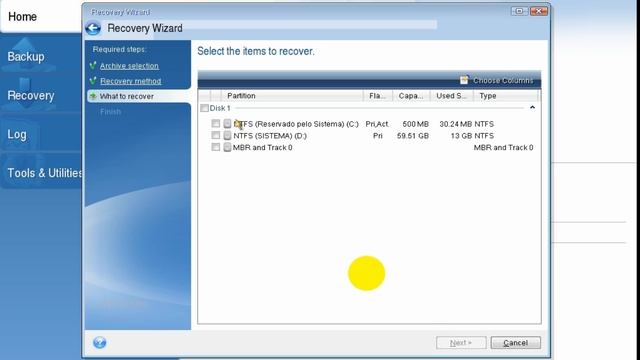Click the Choose Columns label

(x=503, y=80)
